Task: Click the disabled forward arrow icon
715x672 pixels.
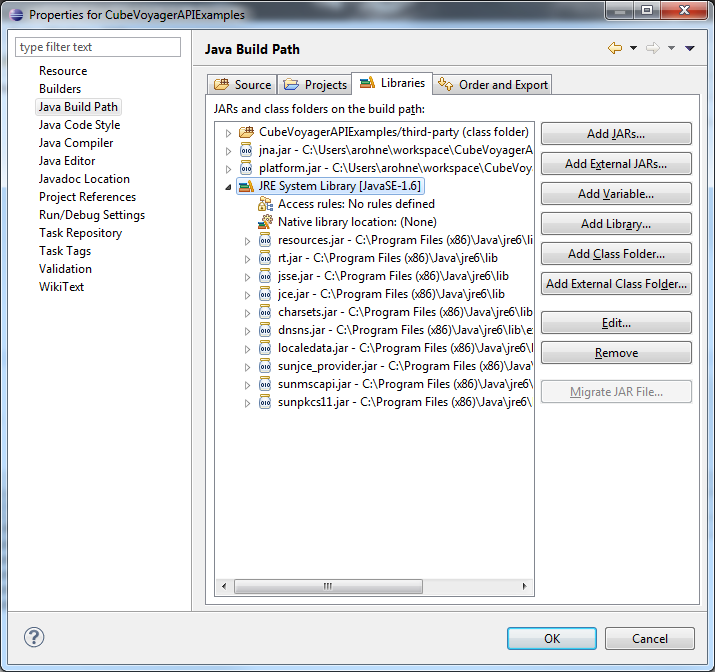Action: [653, 48]
